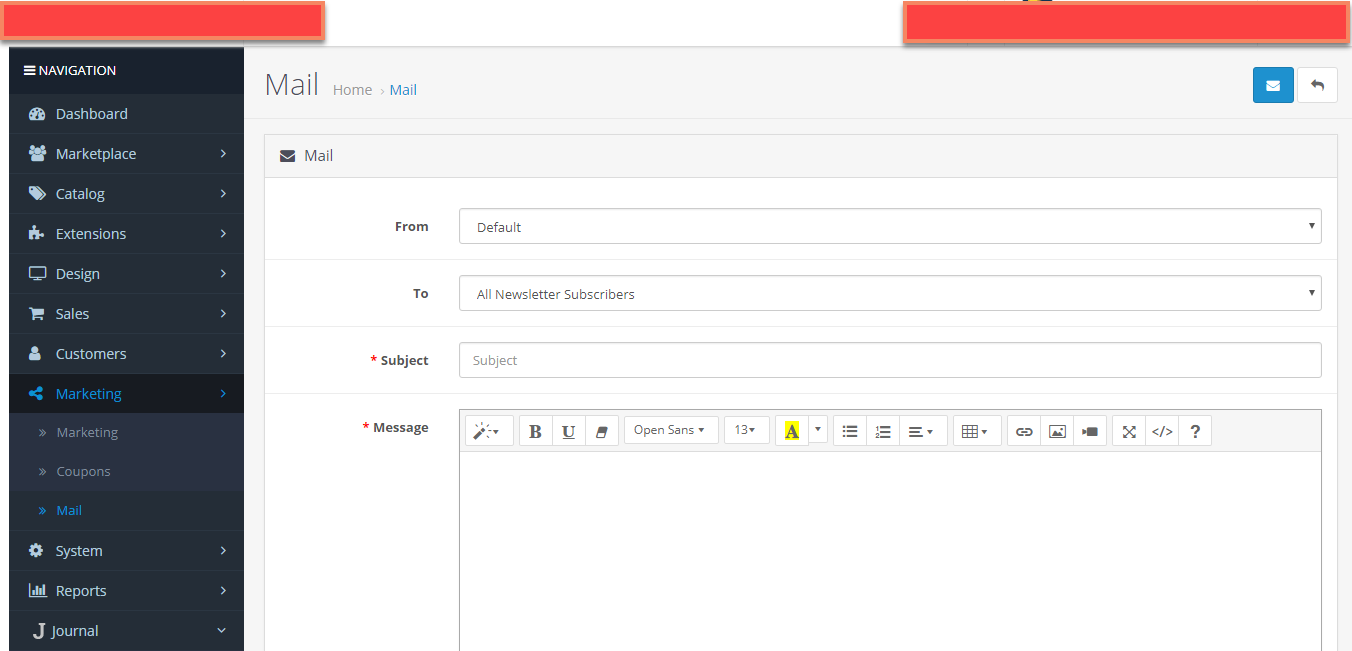
Task: Click into the Subject input field
Action: [890, 360]
